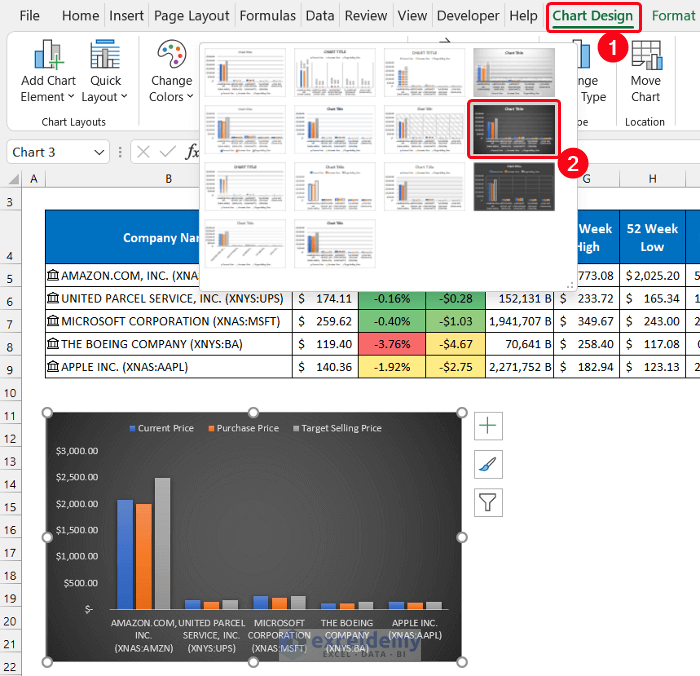Image resolution: width=700 pixels, height=676 pixels.
Task: Click the stock icon beside THE BOEING COMPANY
Action: 53,343
